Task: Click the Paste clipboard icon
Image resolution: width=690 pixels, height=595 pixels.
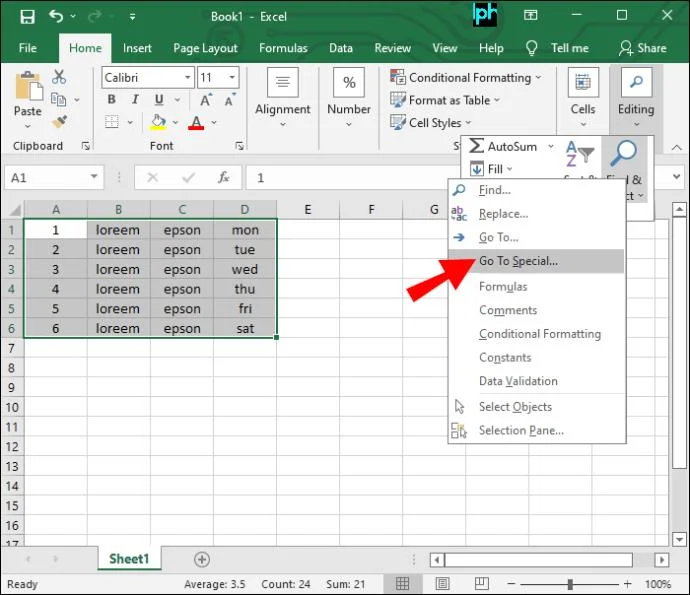Action: [29, 86]
